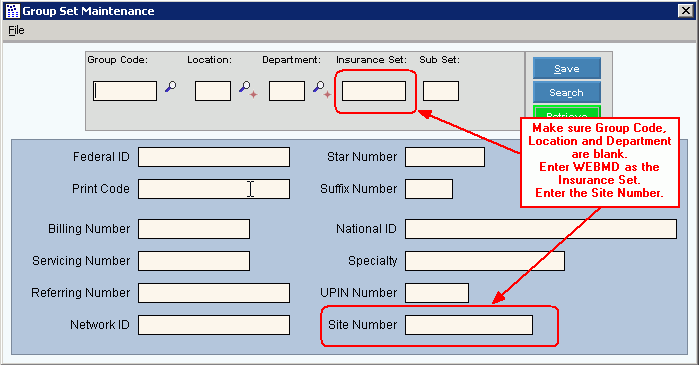
Task: Click inside the Print Code field
Action: click(x=214, y=189)
